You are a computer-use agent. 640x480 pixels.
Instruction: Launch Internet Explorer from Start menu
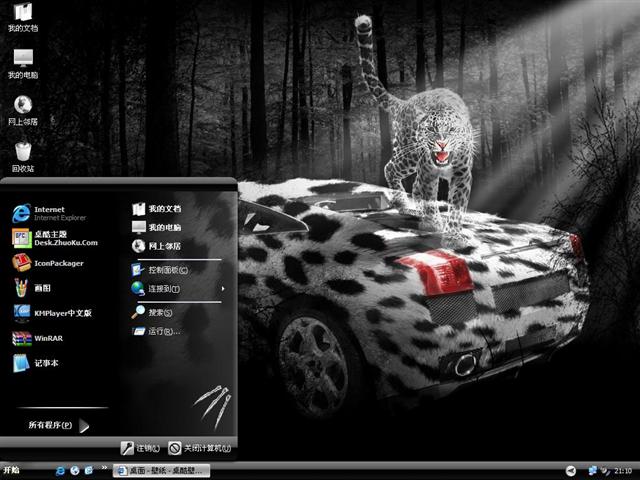(50, 213)
